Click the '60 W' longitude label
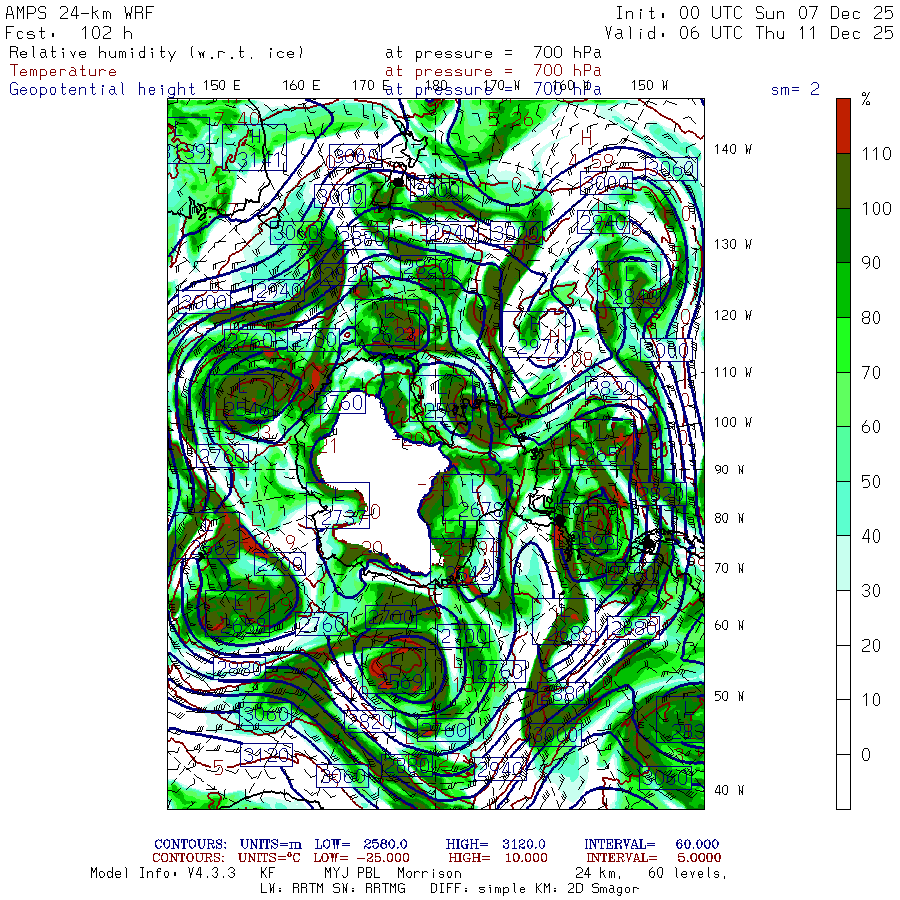This screenshot has width=900, height=900. 729,625
